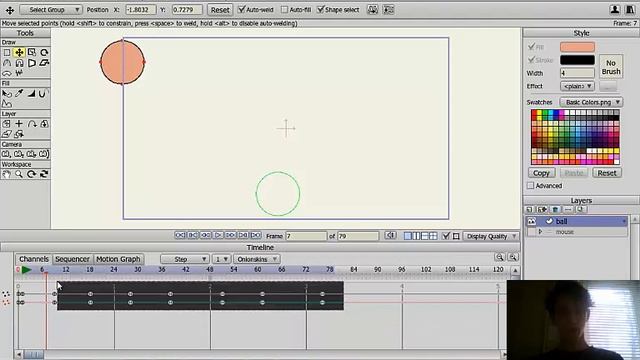Rewind to start with first playback button
The width and height of the screenshot is (640, 360).
click(180, 236)
